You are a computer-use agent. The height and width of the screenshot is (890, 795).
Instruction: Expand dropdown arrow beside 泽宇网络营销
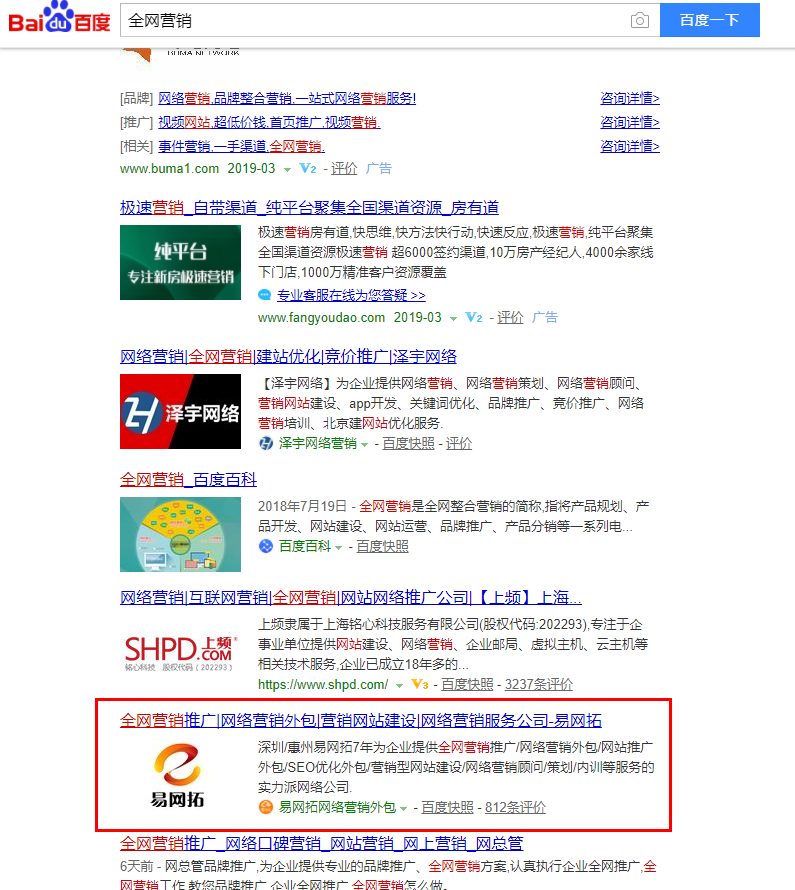click(x=365, y=445)
